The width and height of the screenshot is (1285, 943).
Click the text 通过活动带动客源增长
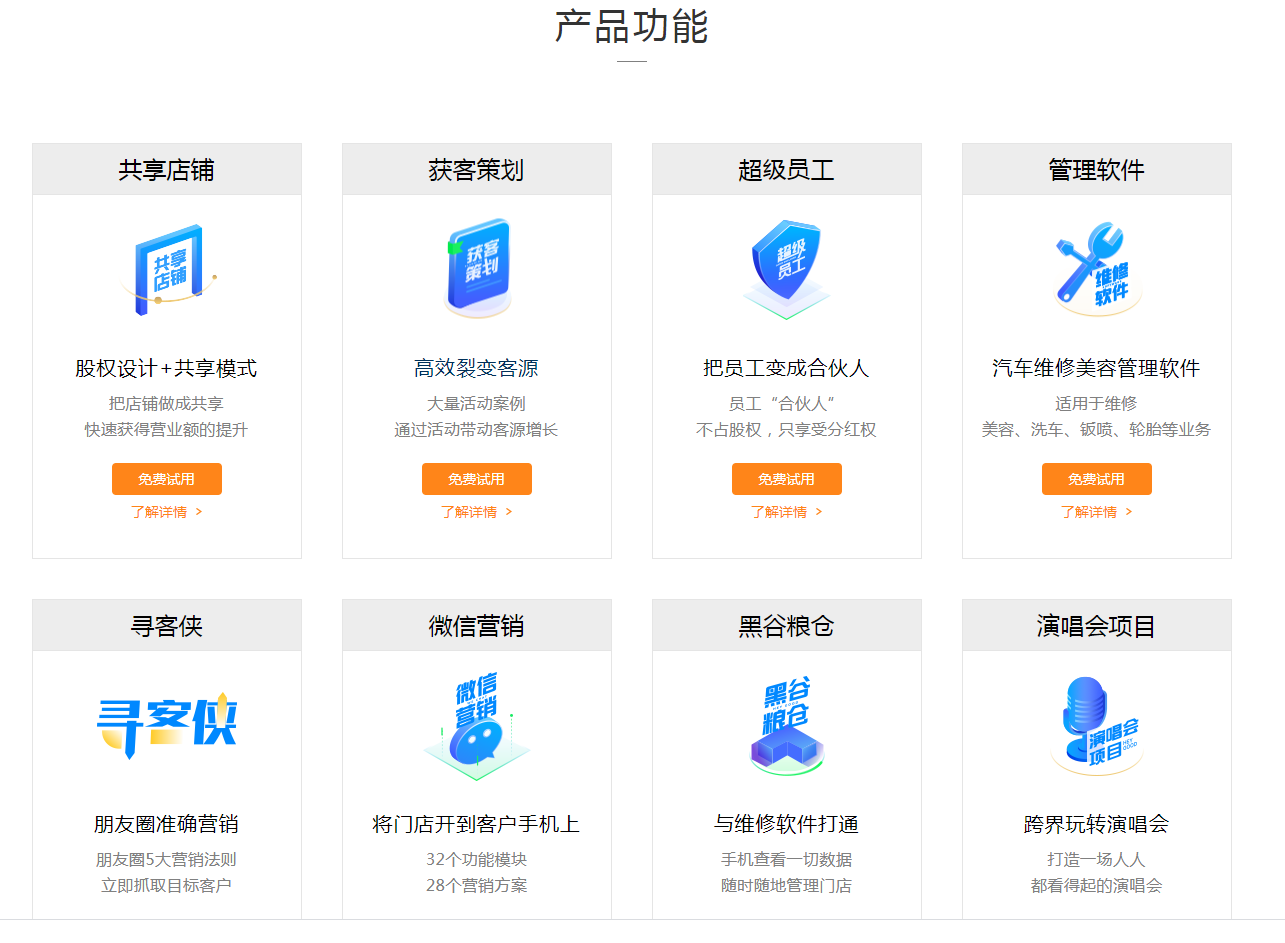click(477, 430)
